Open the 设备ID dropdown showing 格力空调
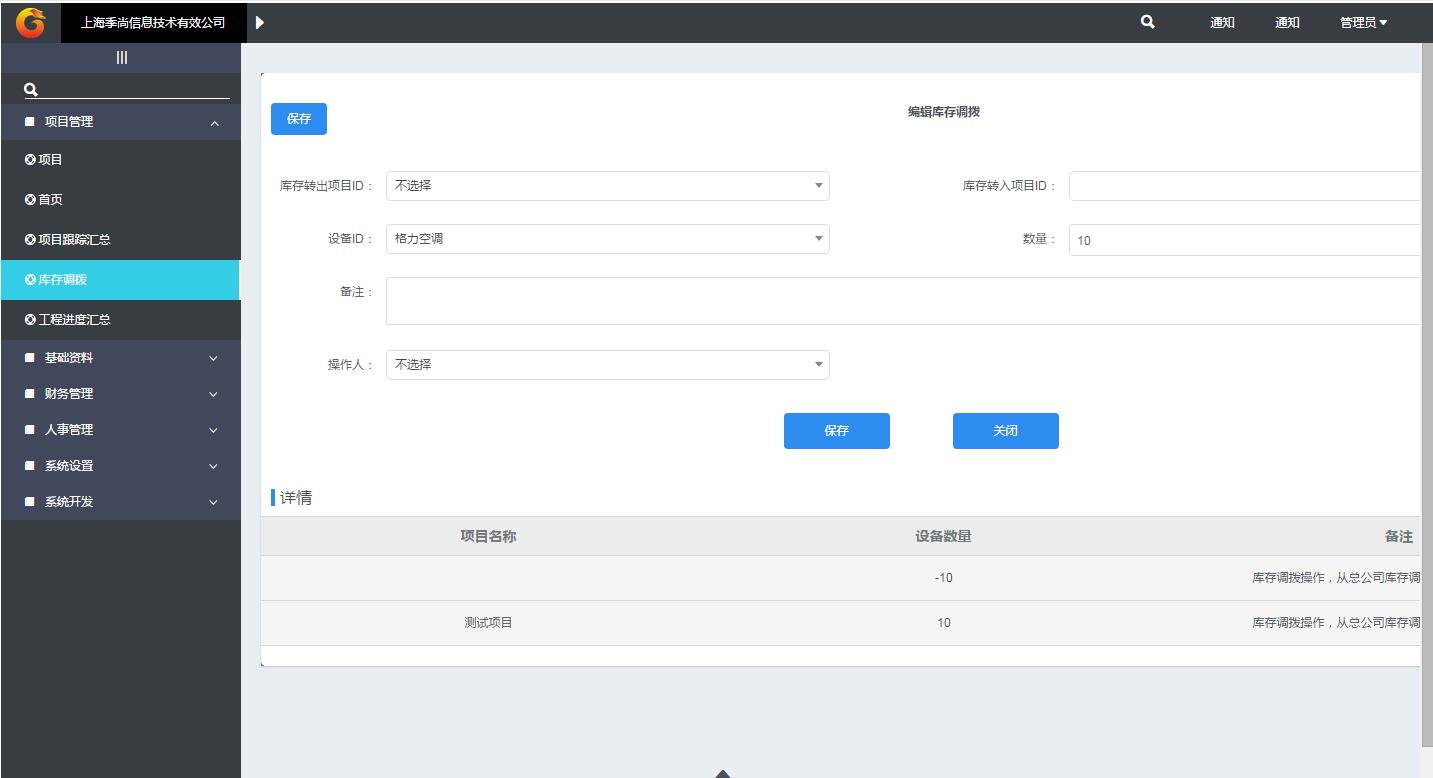The image size is (1433, 778). click(607, 239)
